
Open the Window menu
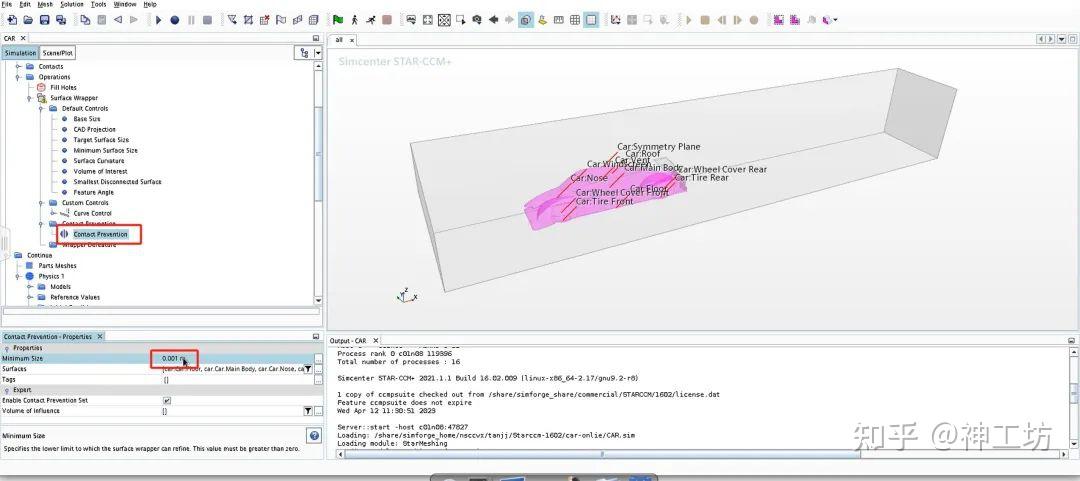(x=125, y=4)
